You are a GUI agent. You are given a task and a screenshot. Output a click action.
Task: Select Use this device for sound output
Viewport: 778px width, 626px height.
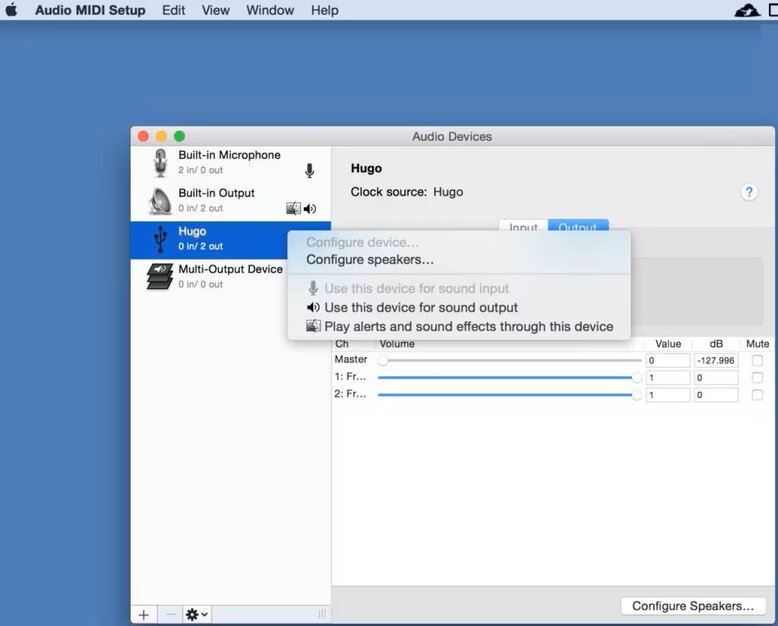click(x=421, y=308)
